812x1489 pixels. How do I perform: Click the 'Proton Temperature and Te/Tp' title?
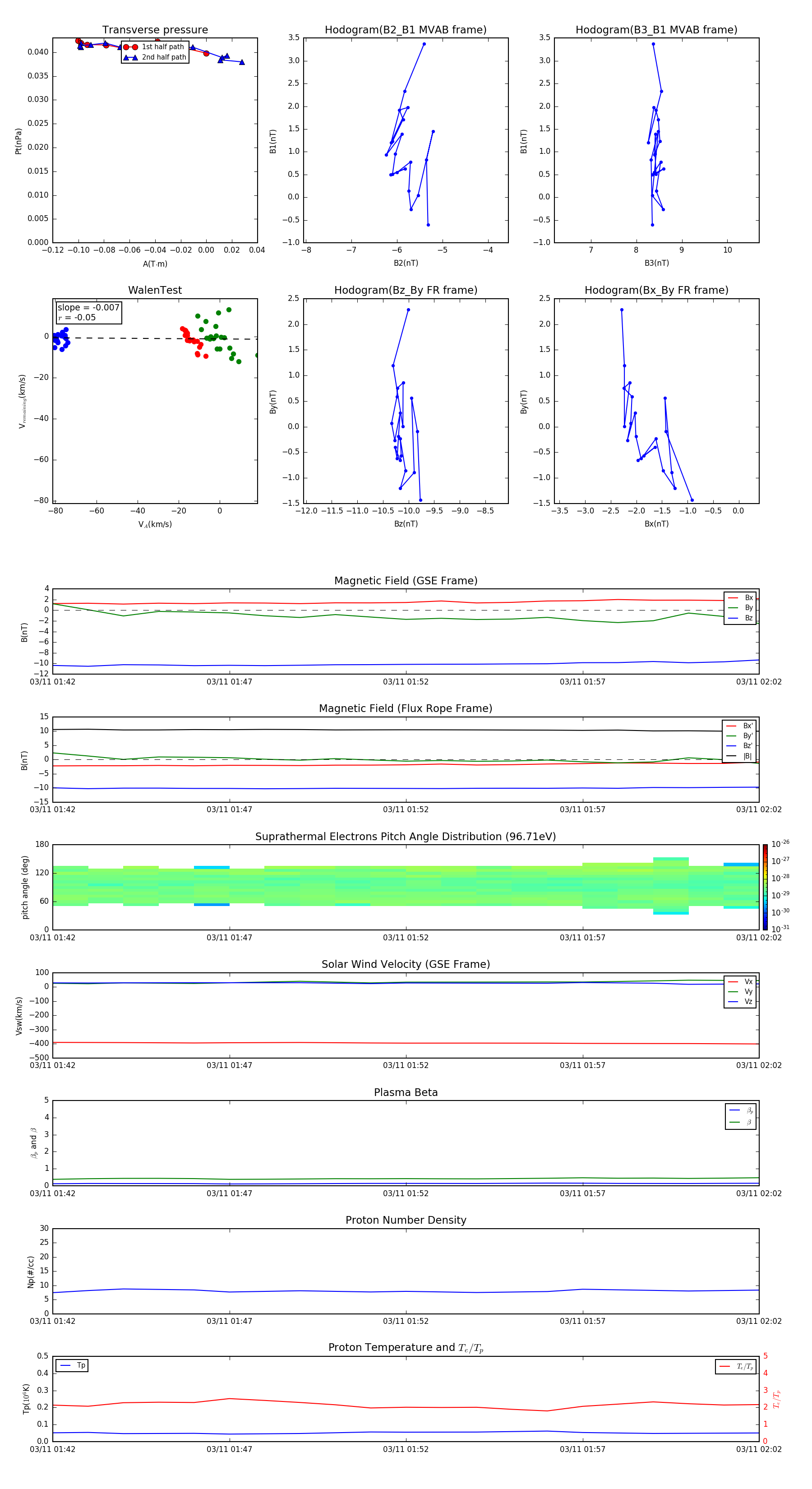[406, 1348]
